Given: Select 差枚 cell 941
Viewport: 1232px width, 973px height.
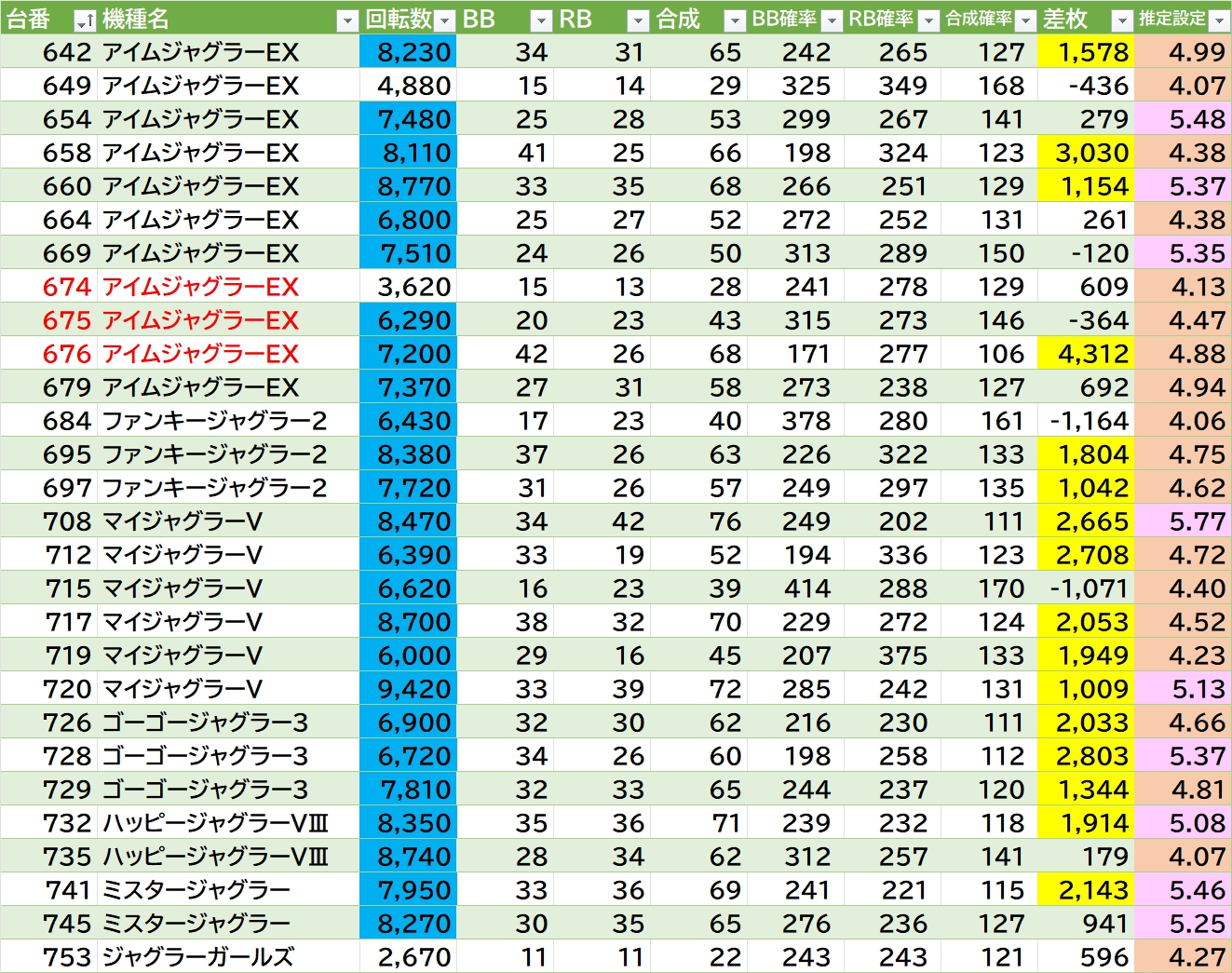Looking at the screenshot, I should click(x=1086, y=924).
